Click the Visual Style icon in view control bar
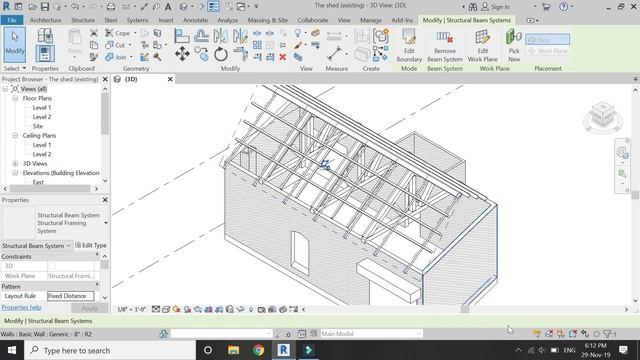 (x=166, y=309)
